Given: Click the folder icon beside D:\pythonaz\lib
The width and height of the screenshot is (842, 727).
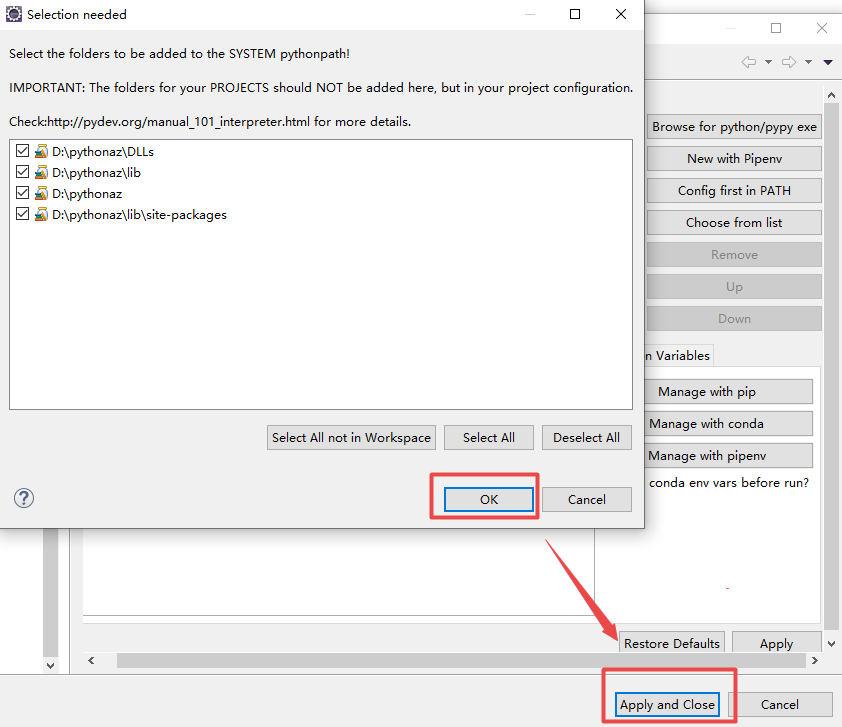Looking at the screenshot, I should pos(41,172).
